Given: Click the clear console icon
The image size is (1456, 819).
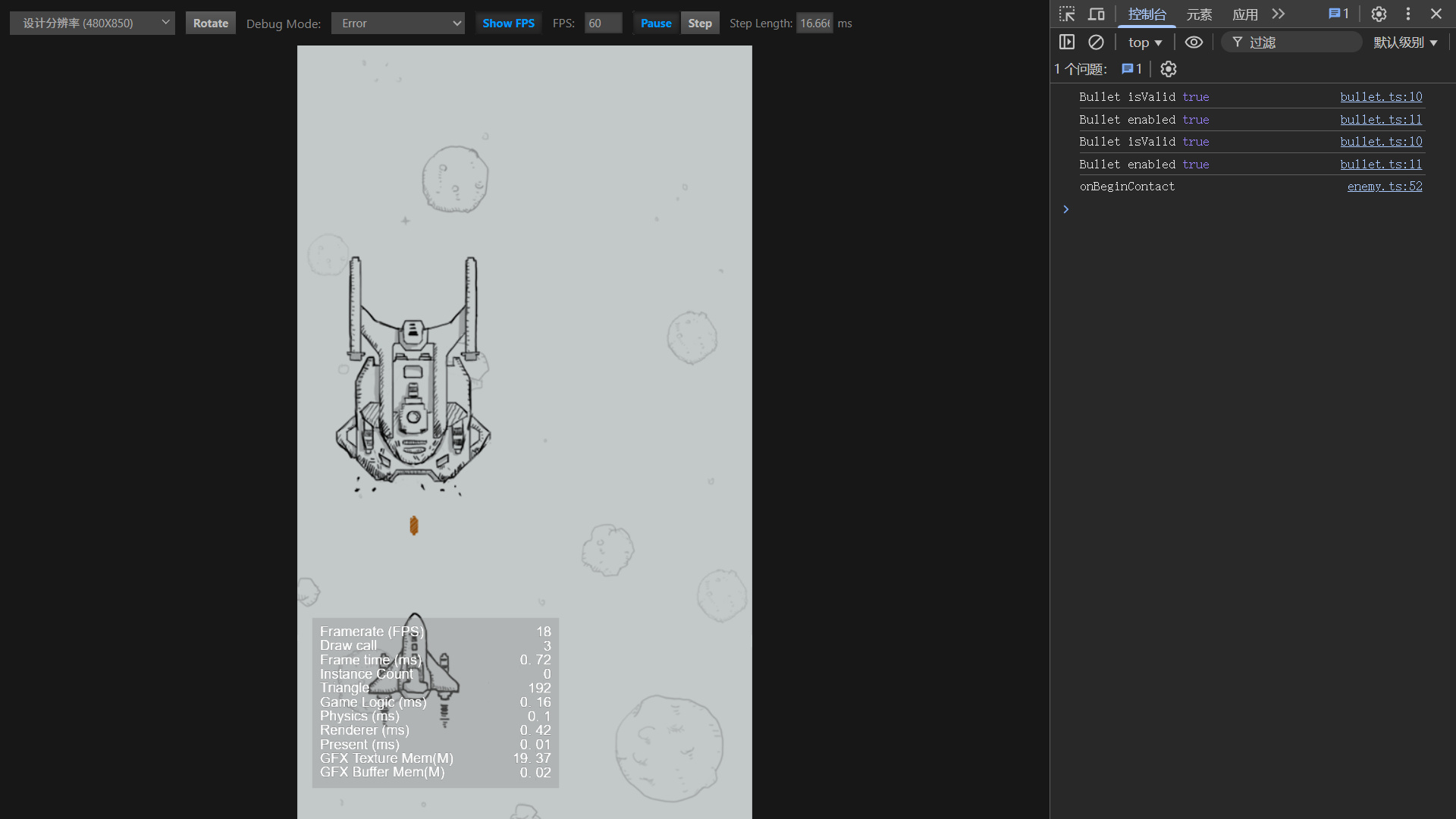Looking at the screenshot, I should (1096, 42).
